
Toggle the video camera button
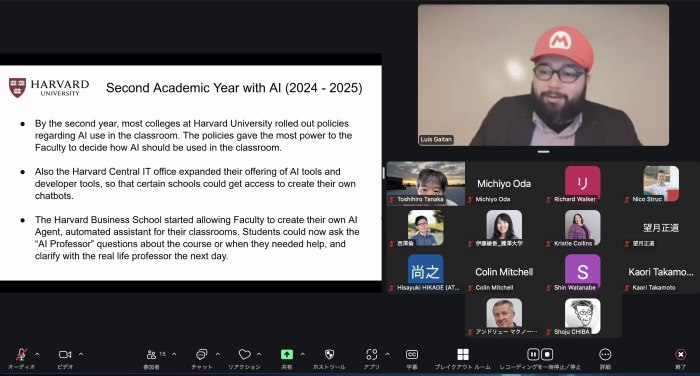pos(65,355)
